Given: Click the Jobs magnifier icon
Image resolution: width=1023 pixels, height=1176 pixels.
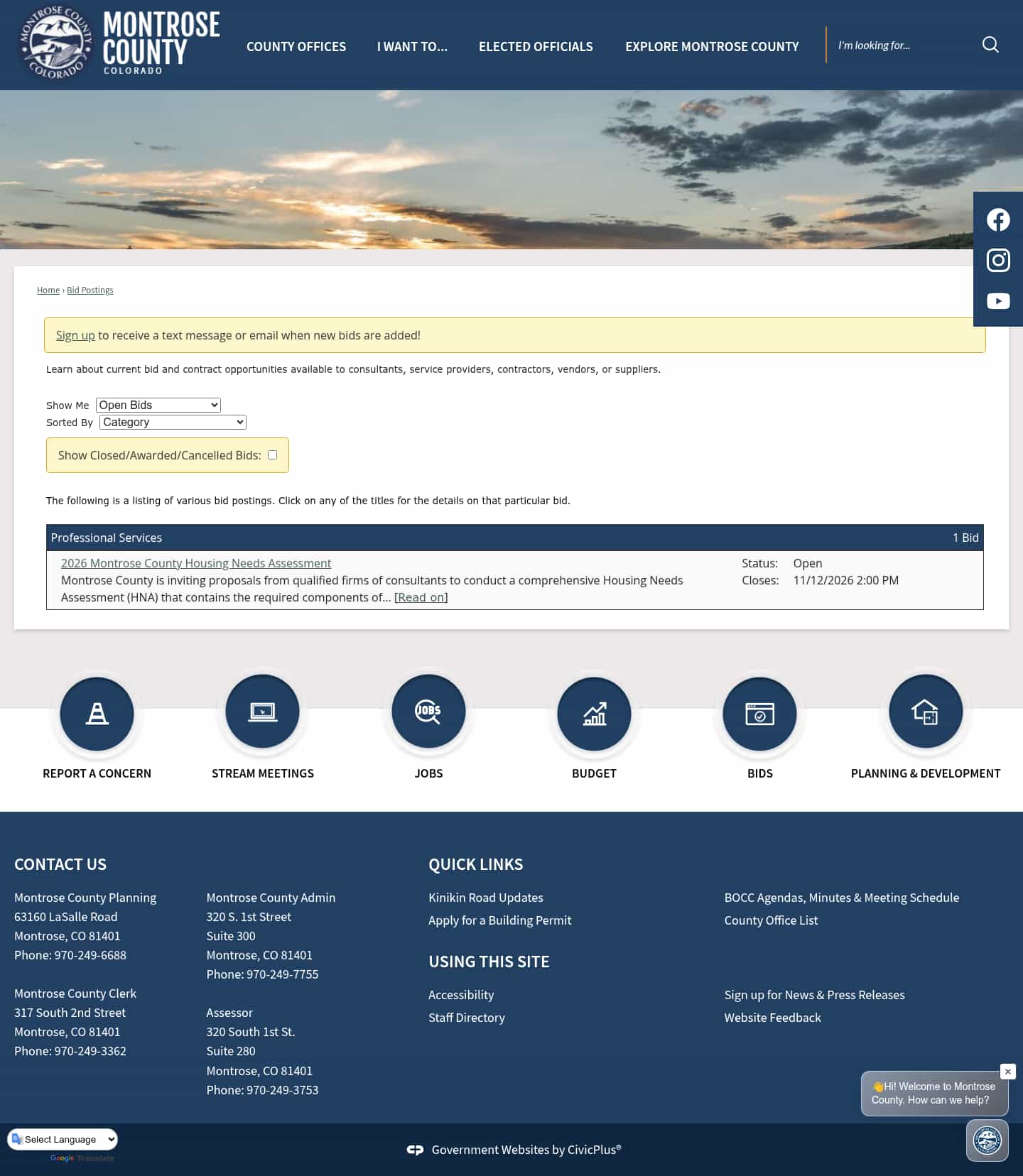Looking at the screenshot, I should tap(428, 711).
